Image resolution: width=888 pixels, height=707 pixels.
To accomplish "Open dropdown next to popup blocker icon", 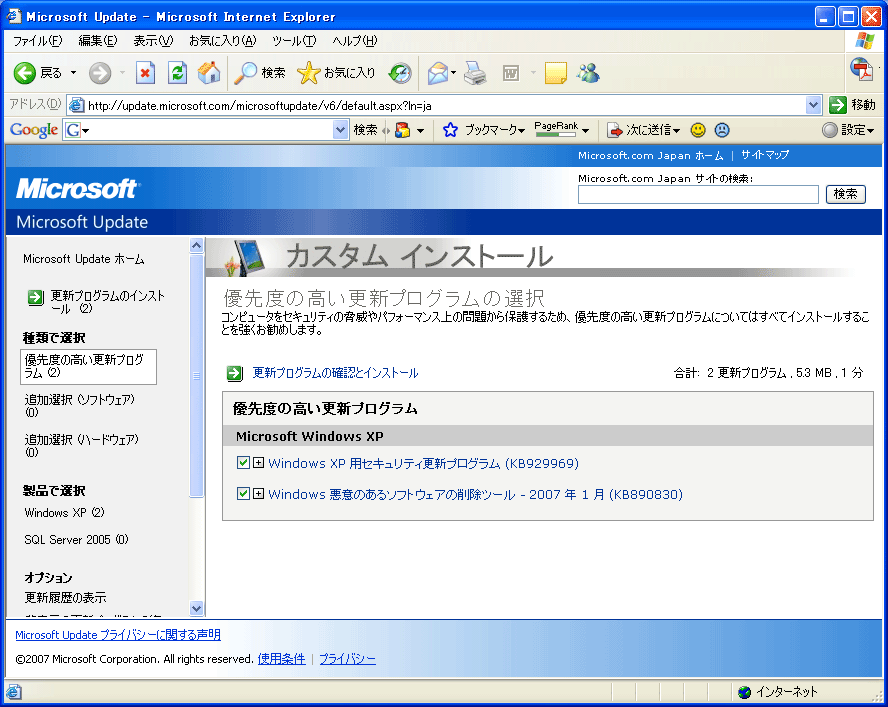I will [x=420, y=131].
